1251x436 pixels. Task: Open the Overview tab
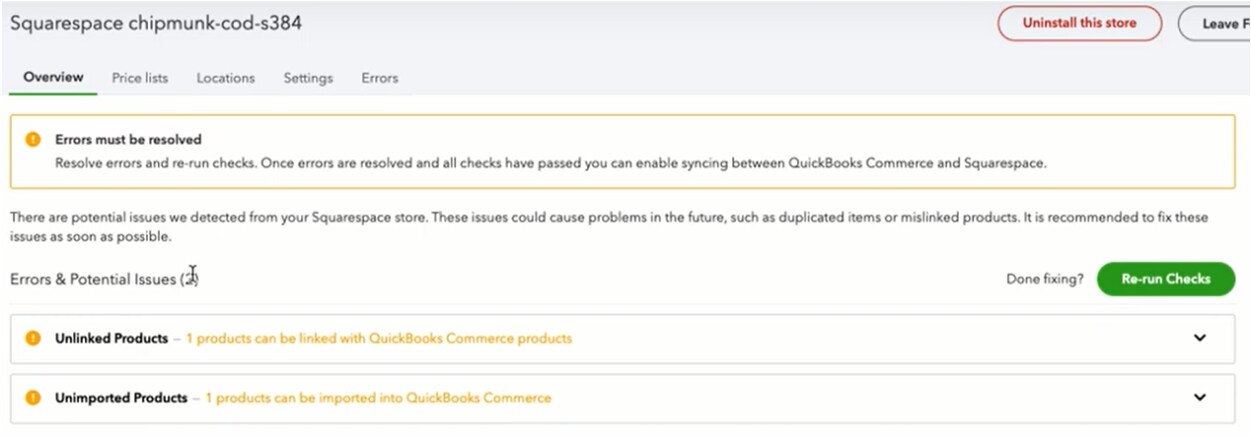point(53,77)
